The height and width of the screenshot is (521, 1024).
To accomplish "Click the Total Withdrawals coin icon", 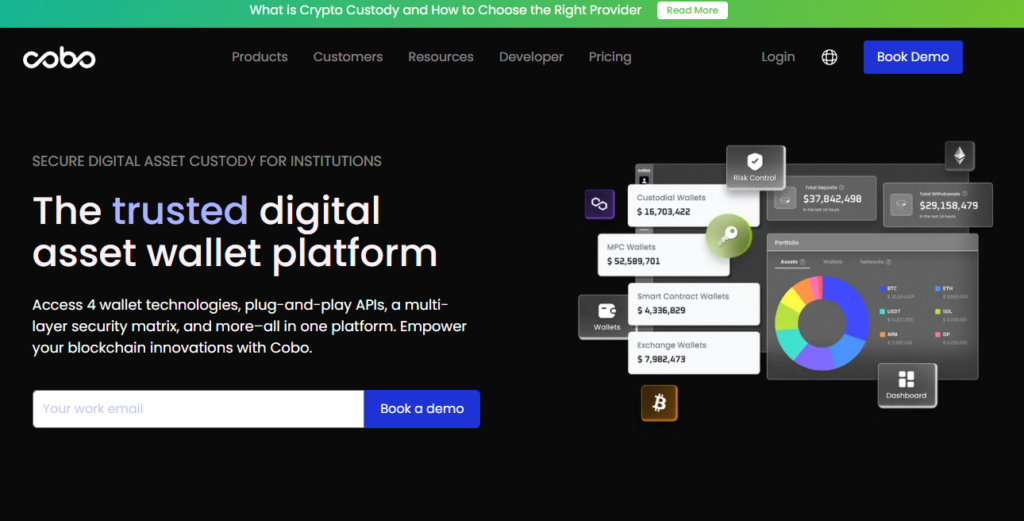I will point(901,205).
